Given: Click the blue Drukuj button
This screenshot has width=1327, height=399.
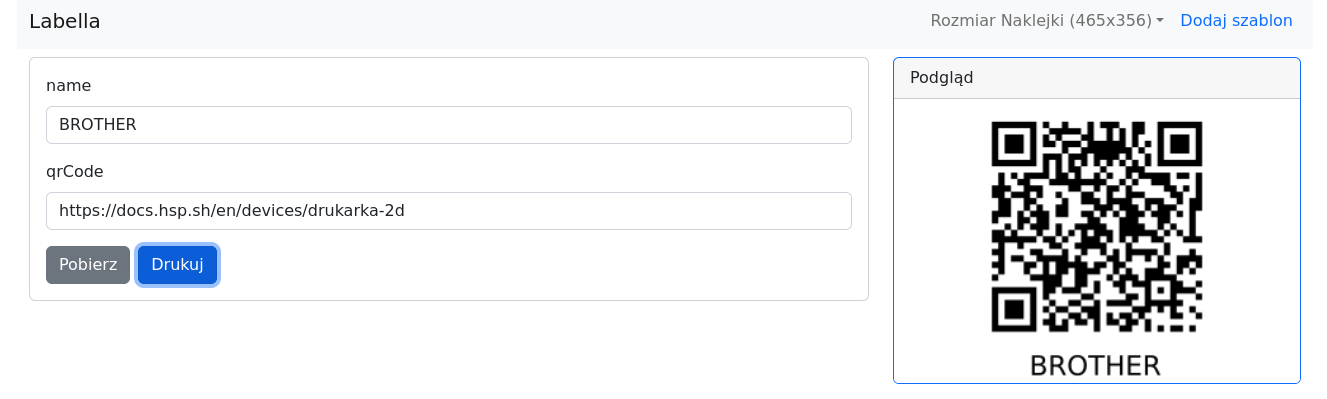Looking at the screenshot, I should coord(177,265).
